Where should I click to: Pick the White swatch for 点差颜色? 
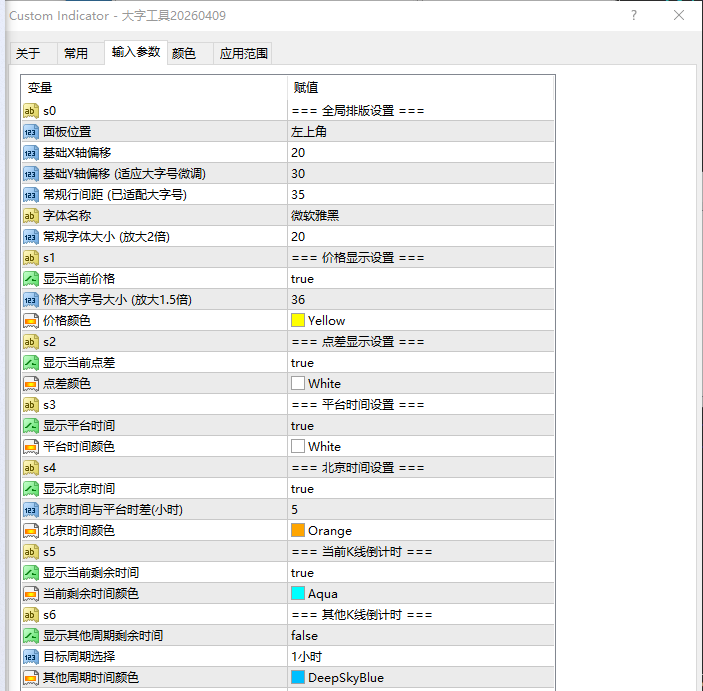click(298, 383)
